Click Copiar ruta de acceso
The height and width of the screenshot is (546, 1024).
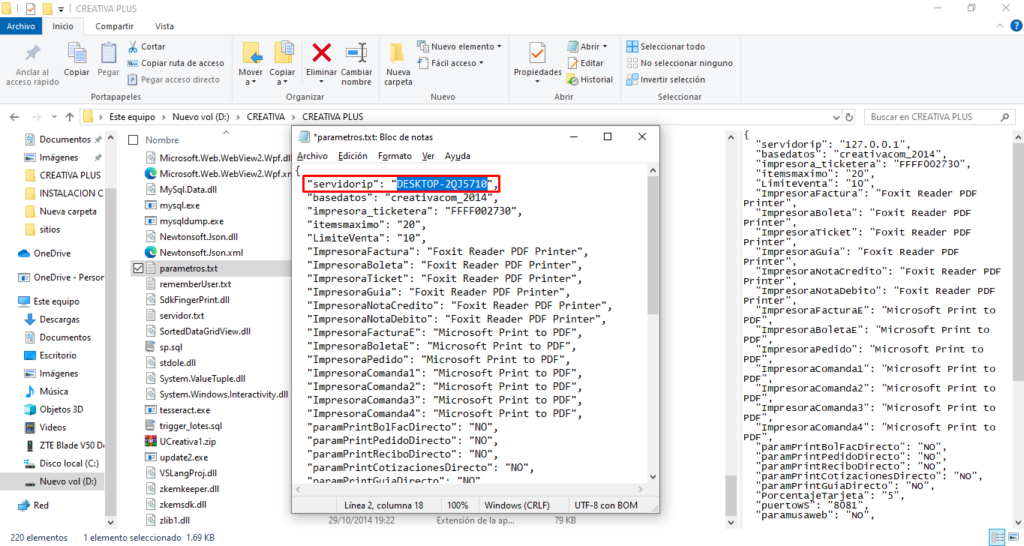click(176, 63)
